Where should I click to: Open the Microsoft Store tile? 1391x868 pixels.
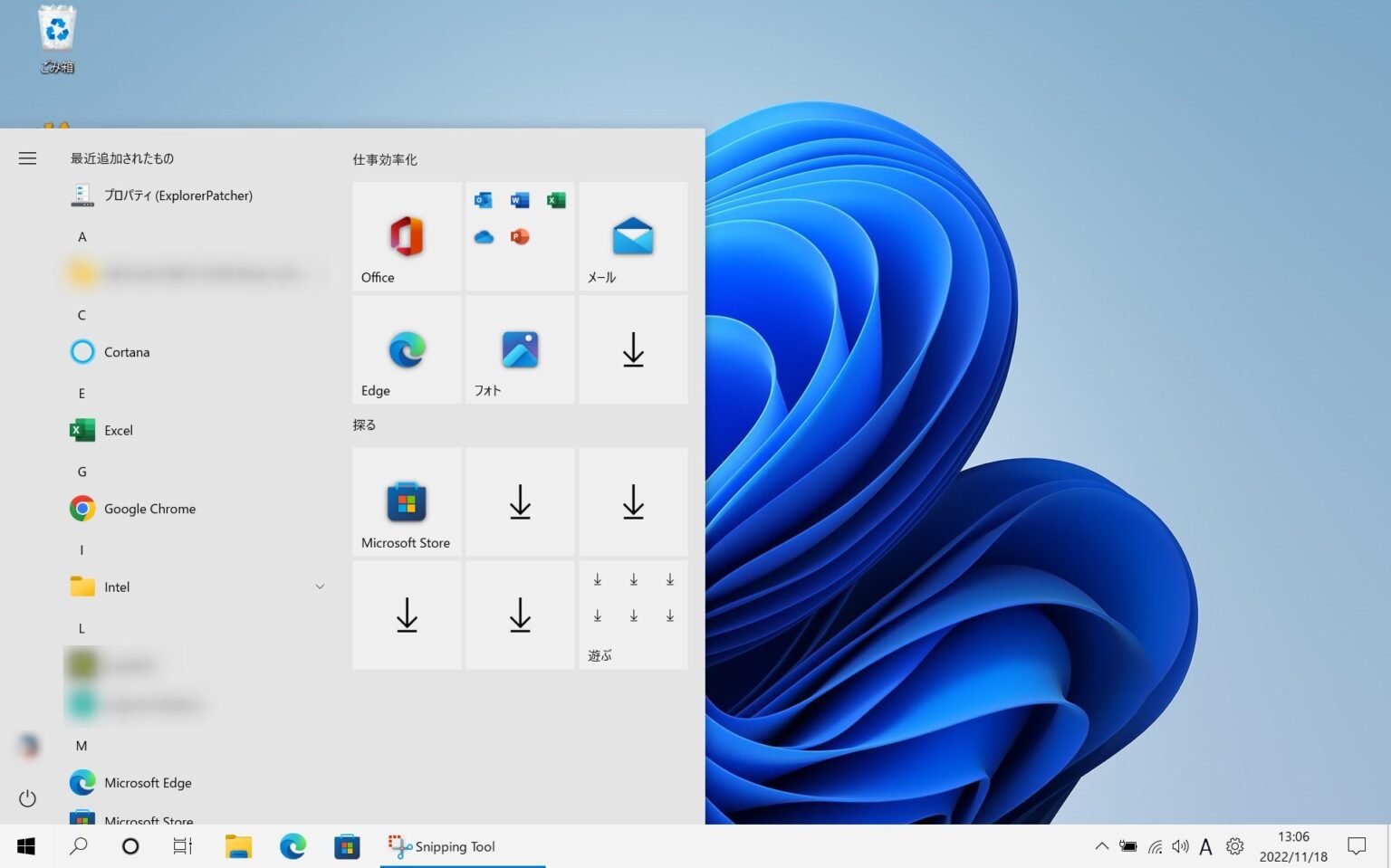tap(405, 501)
